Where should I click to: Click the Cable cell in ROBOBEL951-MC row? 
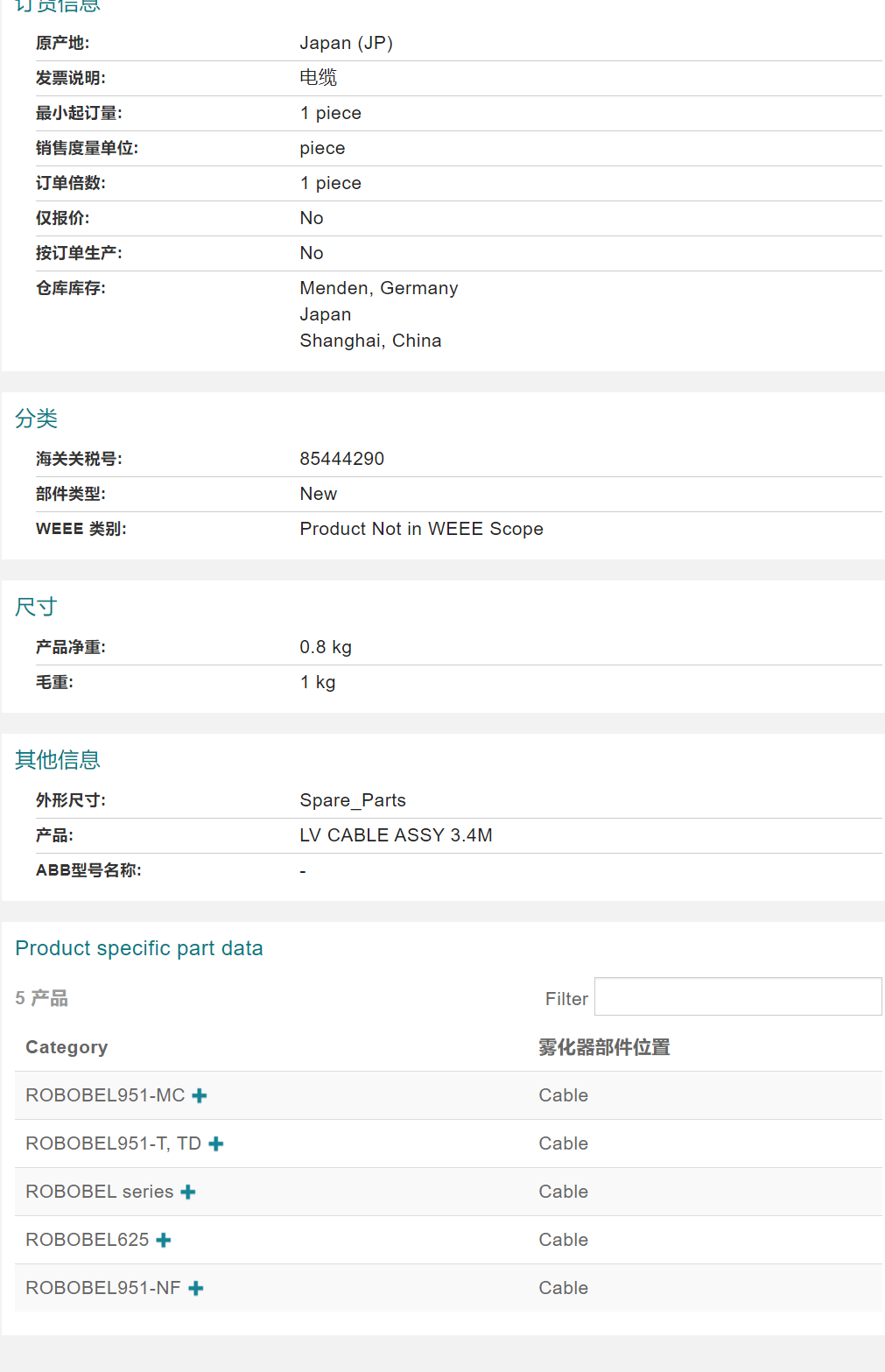pos(563,1095)
